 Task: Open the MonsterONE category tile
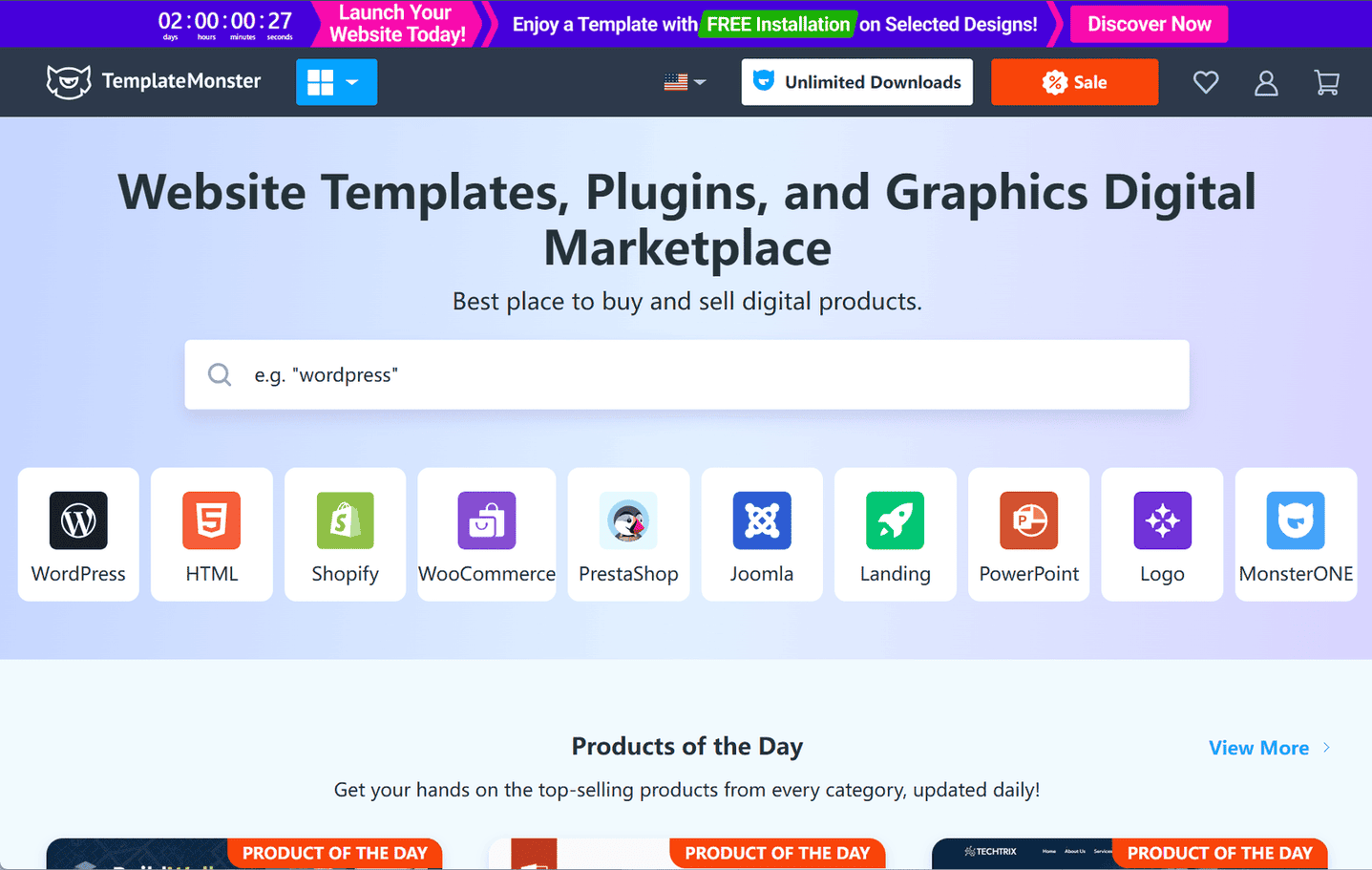tap(1296, 535)
